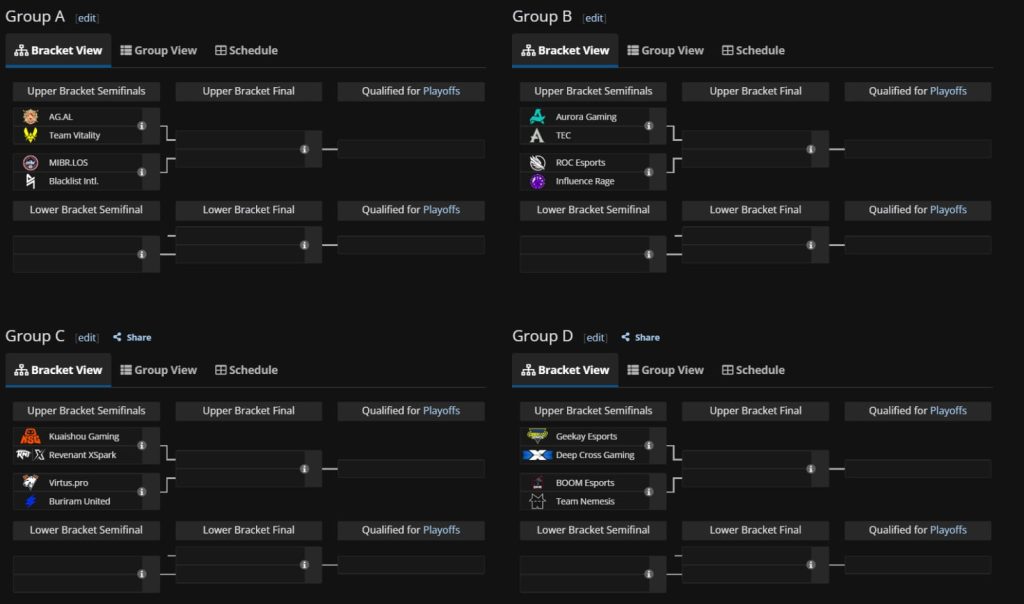This screenshot has width=1024, height=604.
Task: Open Group C Lower Bracket Semifinal match info
Action: pos(142,574)
